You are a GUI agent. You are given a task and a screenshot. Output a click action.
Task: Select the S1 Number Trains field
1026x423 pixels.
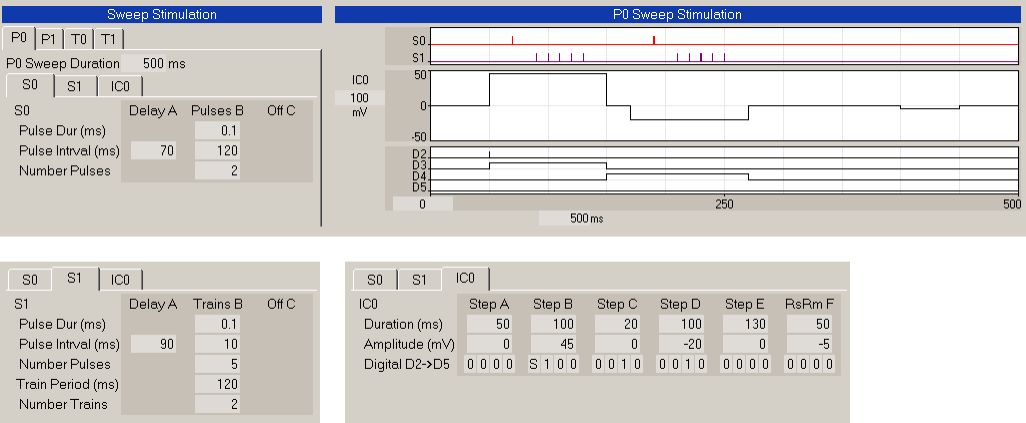pyautogui.click(x=218, y=404)
